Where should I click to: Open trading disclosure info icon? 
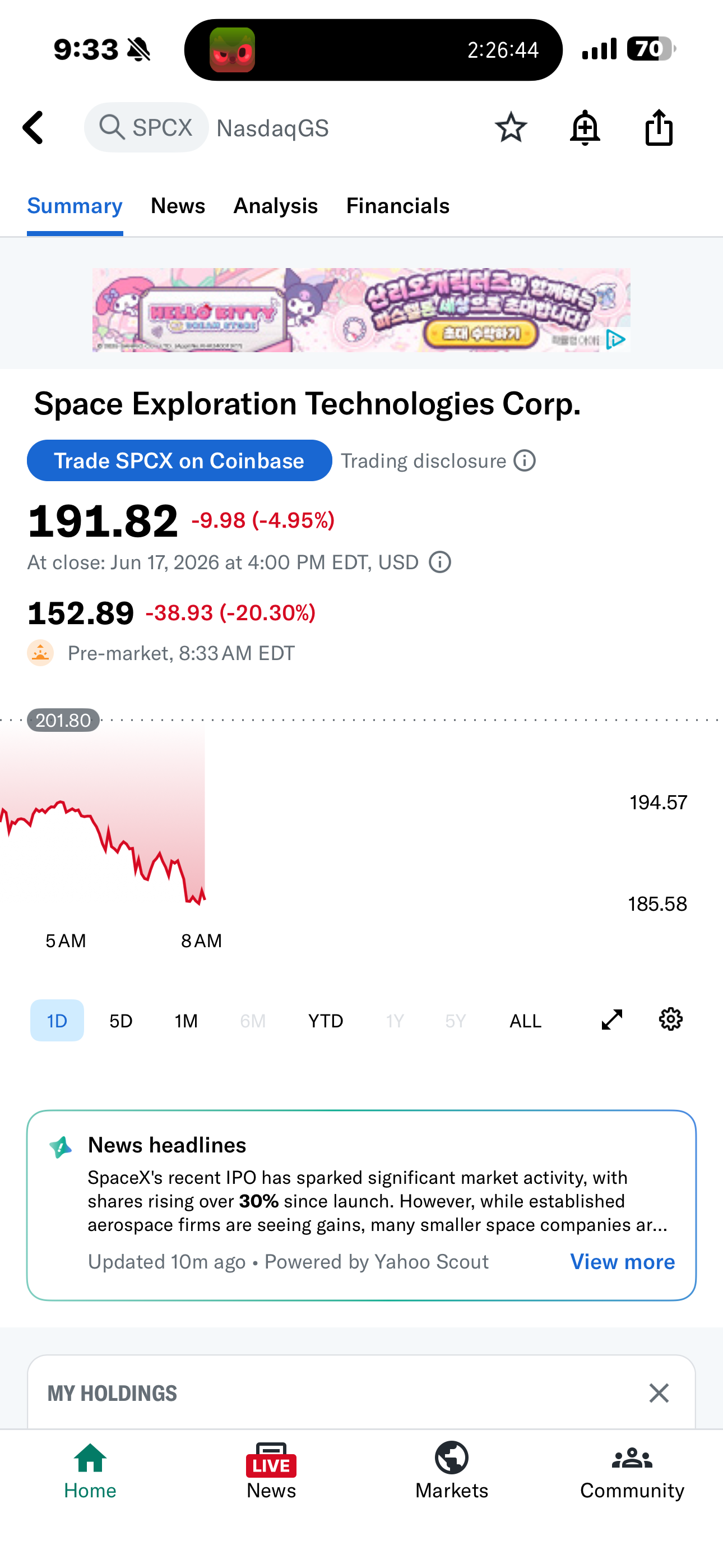coord(525,461)
